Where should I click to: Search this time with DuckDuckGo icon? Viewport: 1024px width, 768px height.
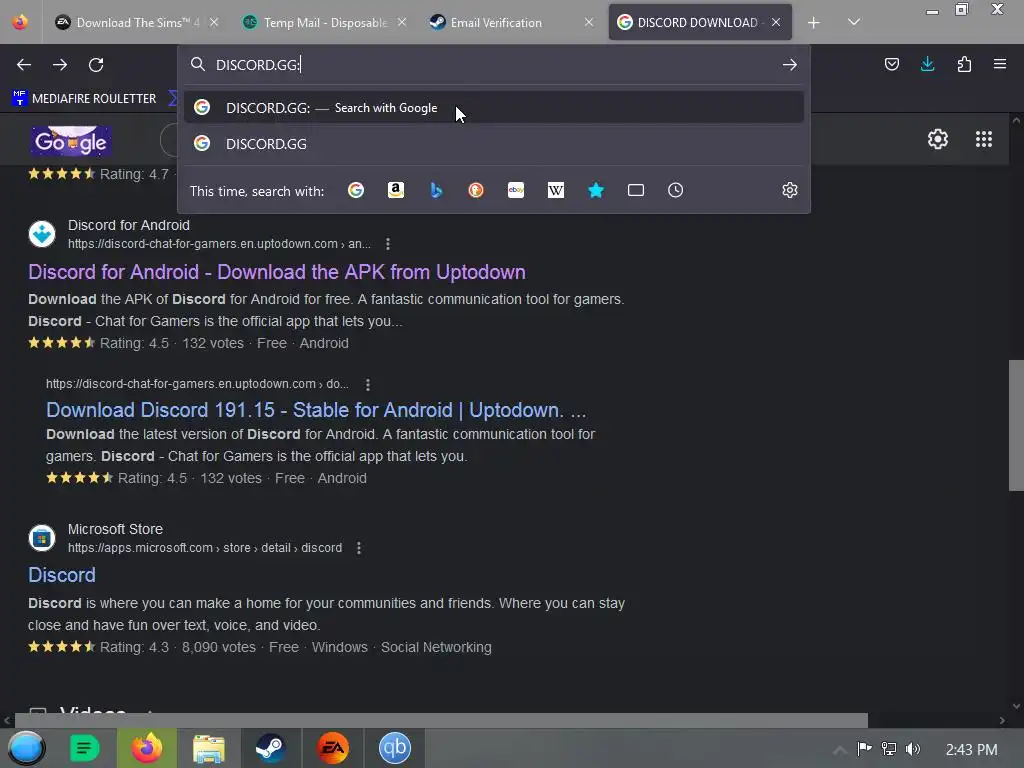tap(476, 190)
